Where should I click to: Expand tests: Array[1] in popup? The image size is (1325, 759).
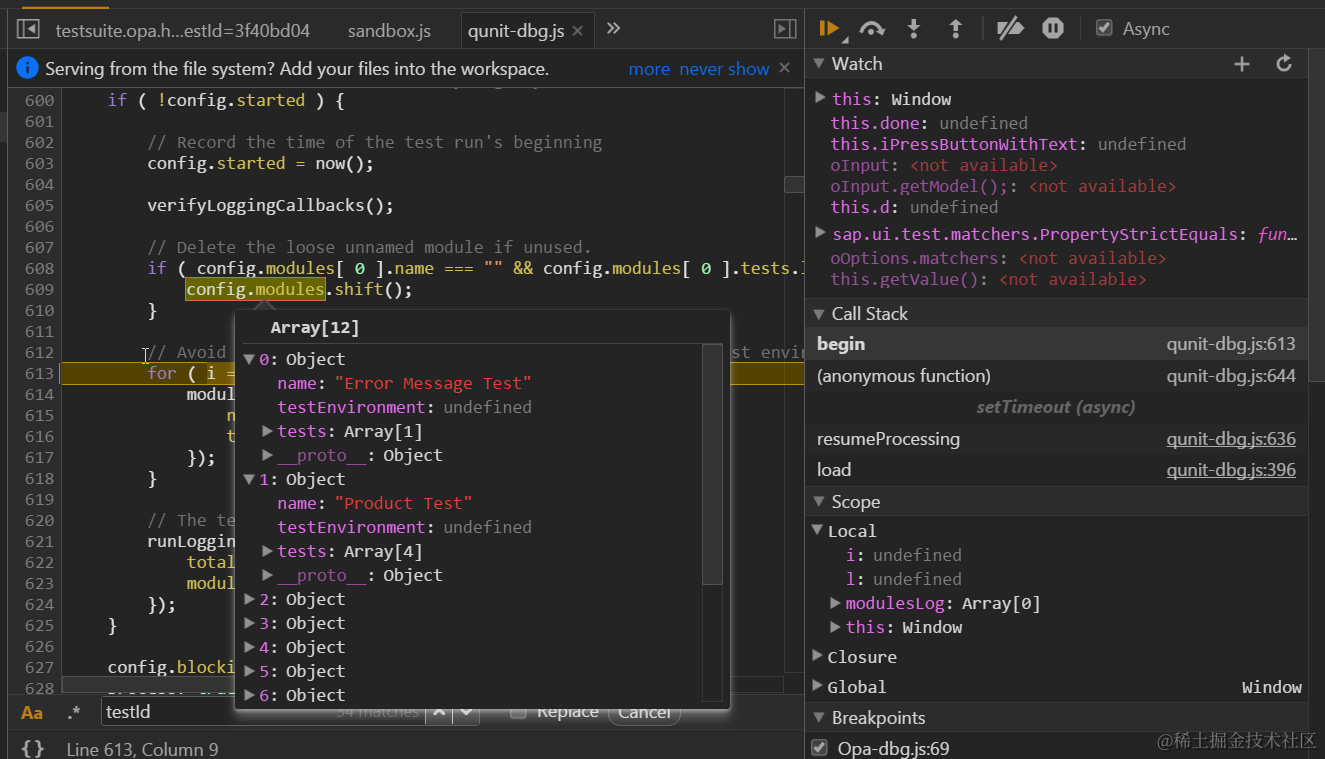pyautogui.click(x=267, y=431)
